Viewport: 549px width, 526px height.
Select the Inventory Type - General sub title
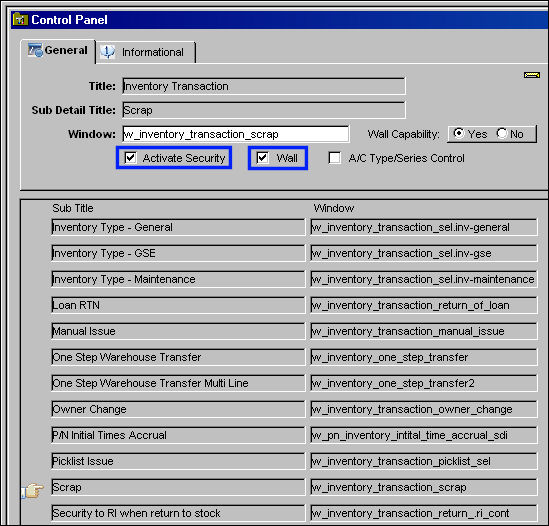178,227
